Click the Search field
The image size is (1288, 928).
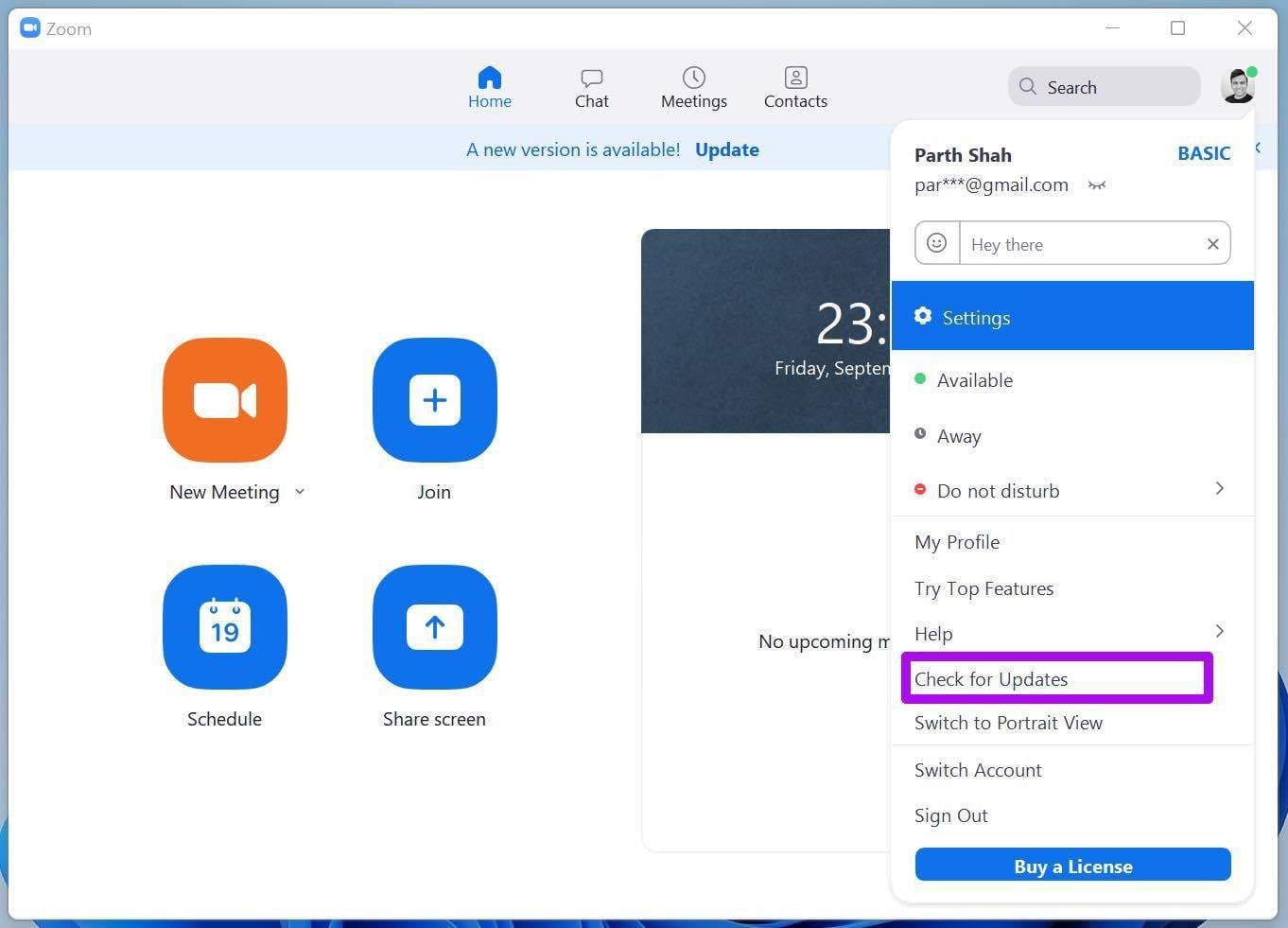pos(1104,87)
